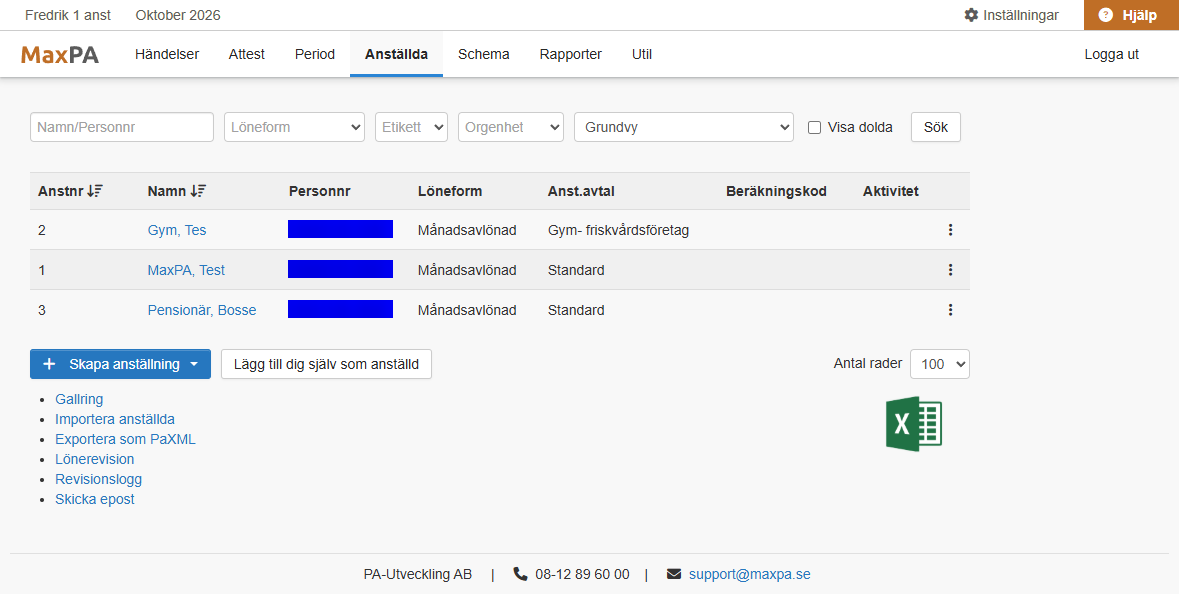Click the Gym- friskvårdsföretag cell
Image resolution: width=1179 pixels, height=594 pixels.
[618, 230]
